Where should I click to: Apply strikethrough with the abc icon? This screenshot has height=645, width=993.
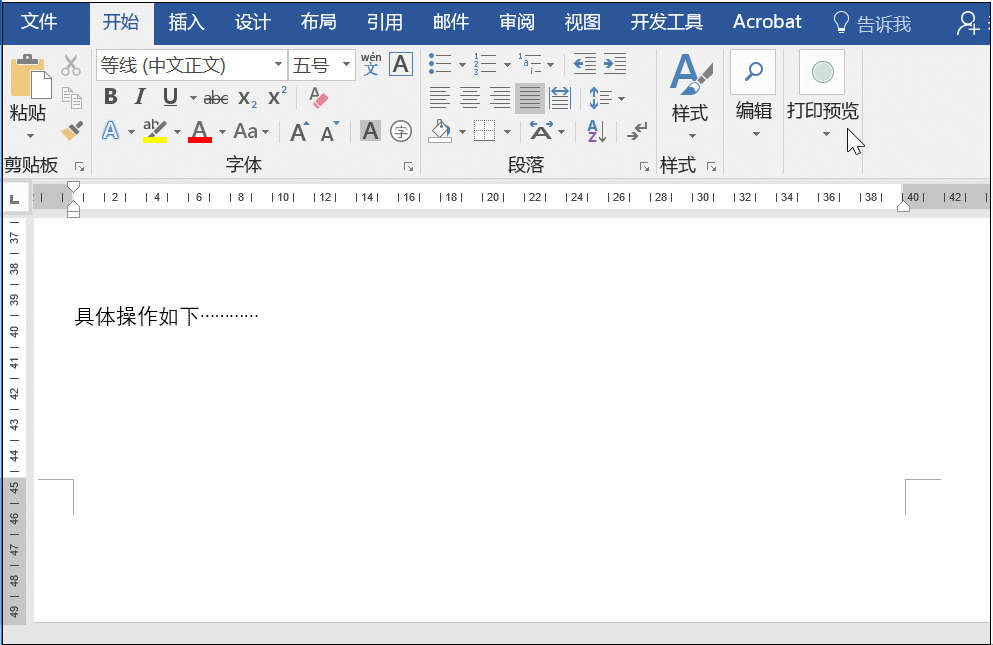[215, 98]
